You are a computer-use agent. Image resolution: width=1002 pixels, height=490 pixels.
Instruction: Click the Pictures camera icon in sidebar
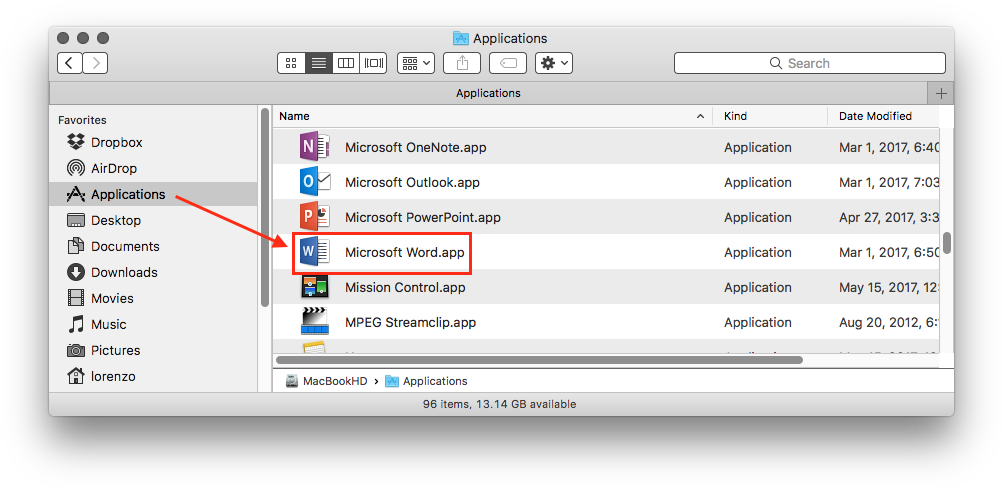(75, 350)
